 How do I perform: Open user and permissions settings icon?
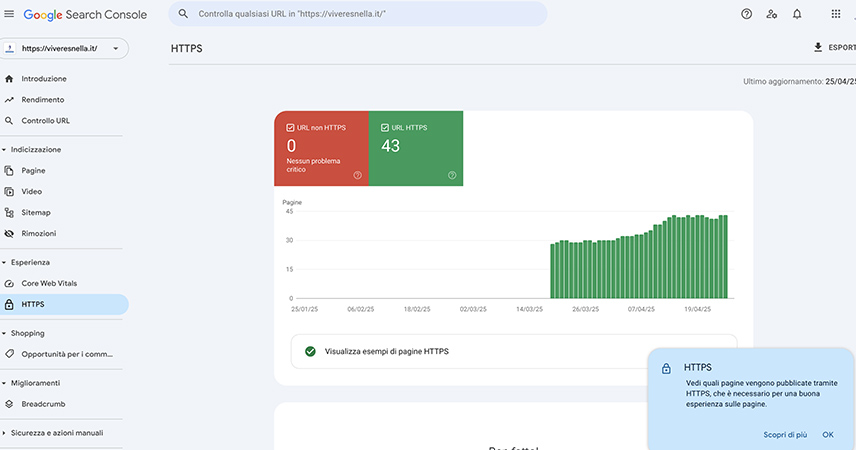pos(771,14)
